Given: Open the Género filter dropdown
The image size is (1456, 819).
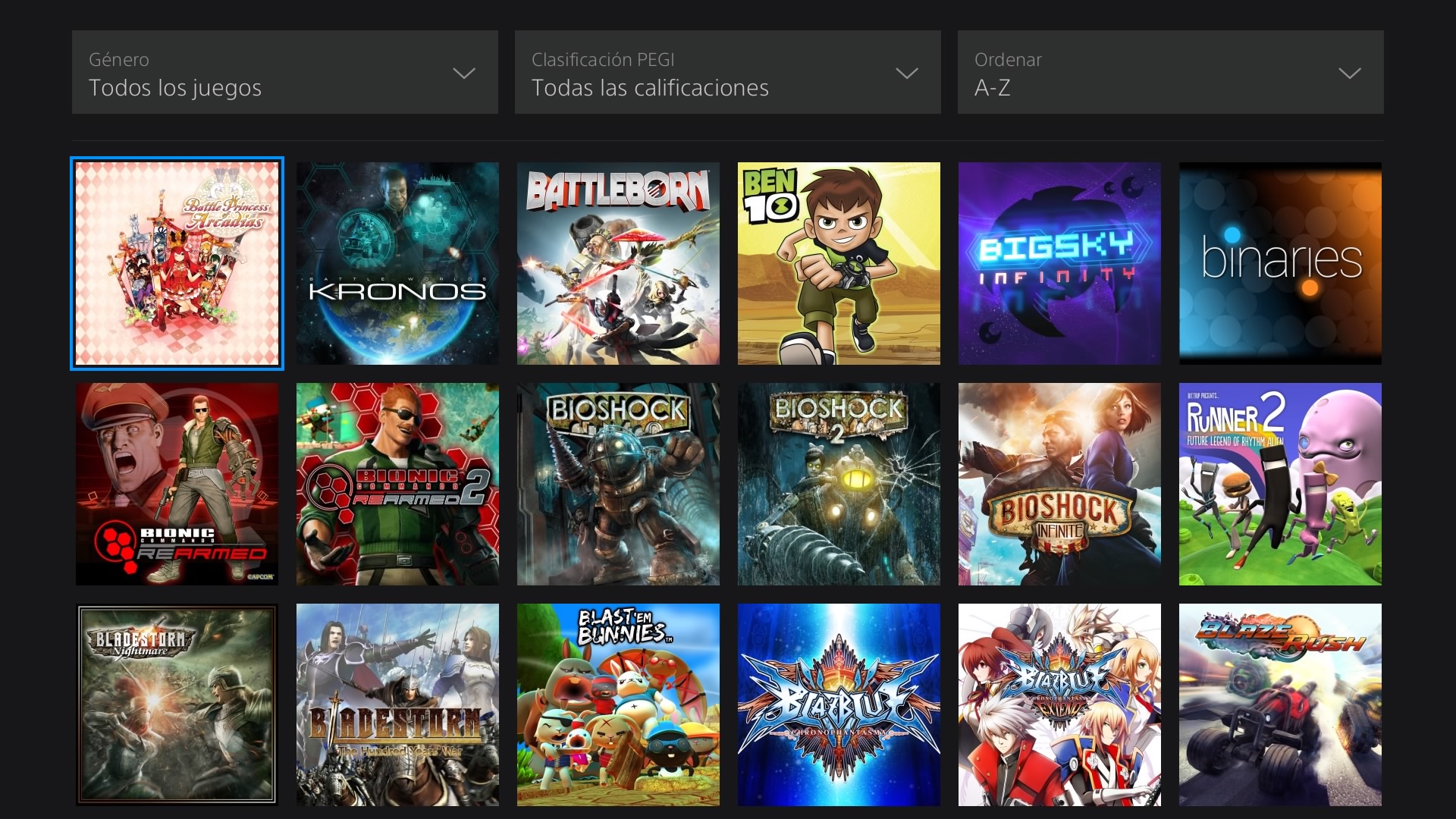Looking at the screenshot, I should 284,72.
